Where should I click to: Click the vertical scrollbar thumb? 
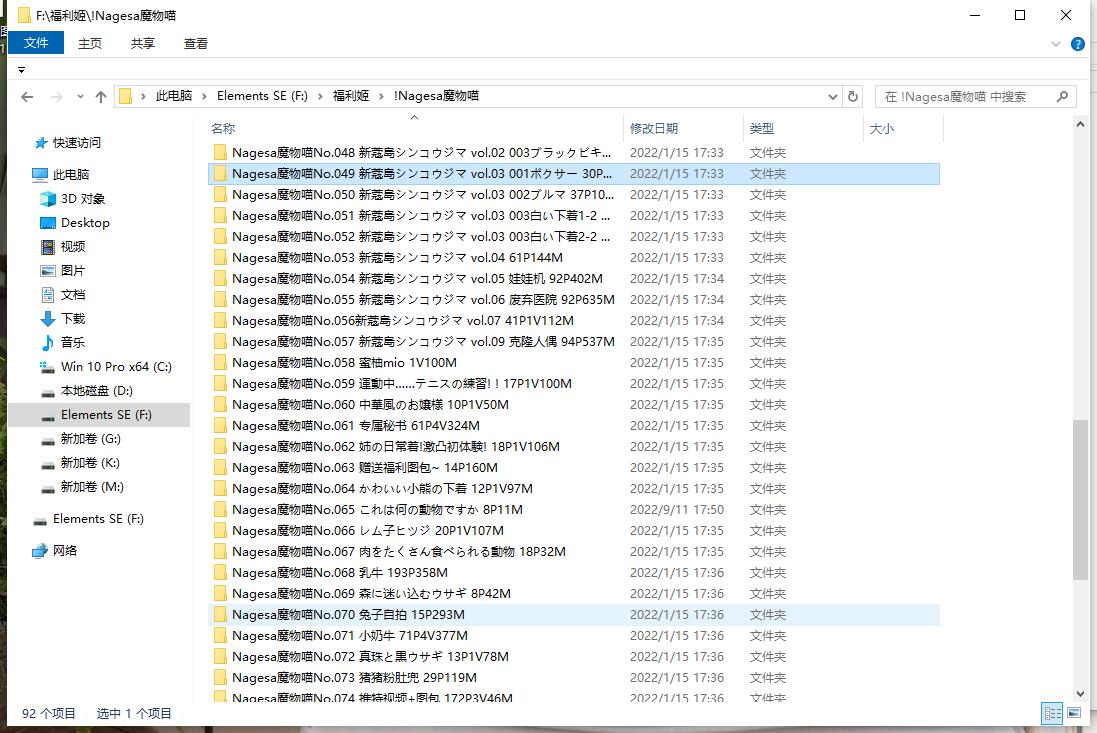(1080, 499)
